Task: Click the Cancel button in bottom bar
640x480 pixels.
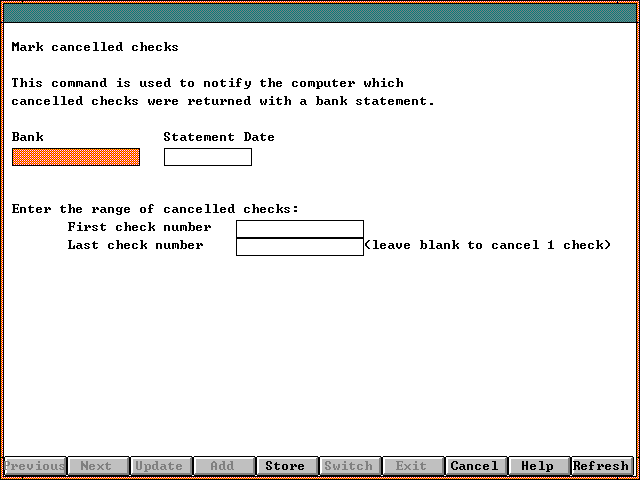Action: 474,466
